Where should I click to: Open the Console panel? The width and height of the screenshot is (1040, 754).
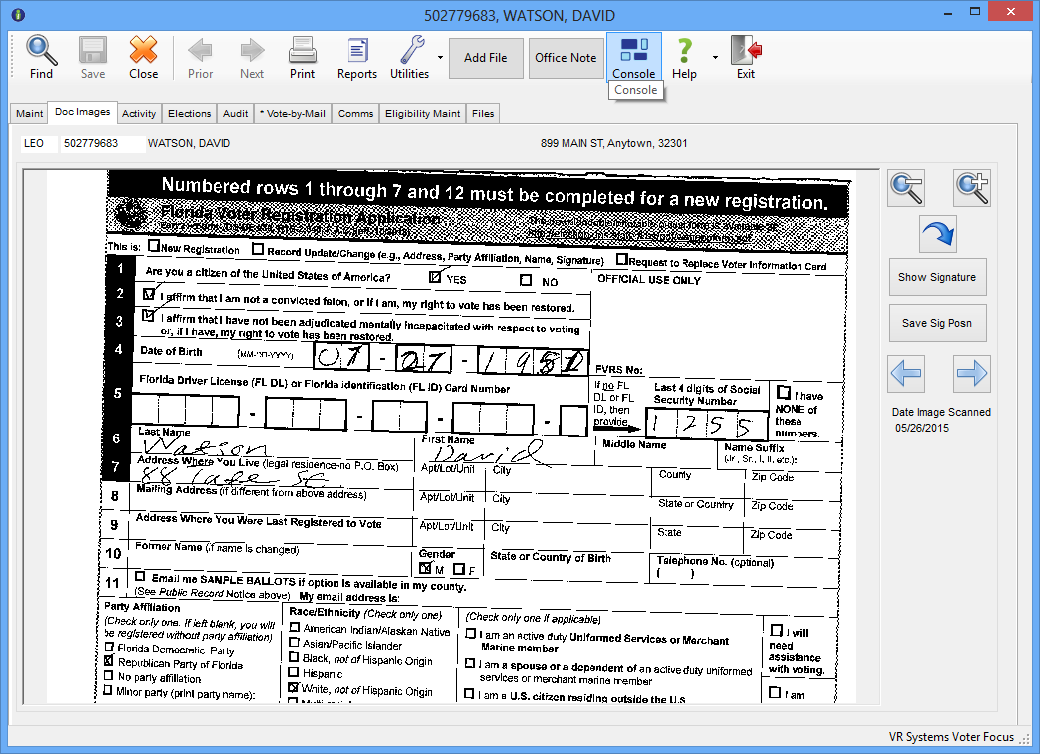point(633,57)
